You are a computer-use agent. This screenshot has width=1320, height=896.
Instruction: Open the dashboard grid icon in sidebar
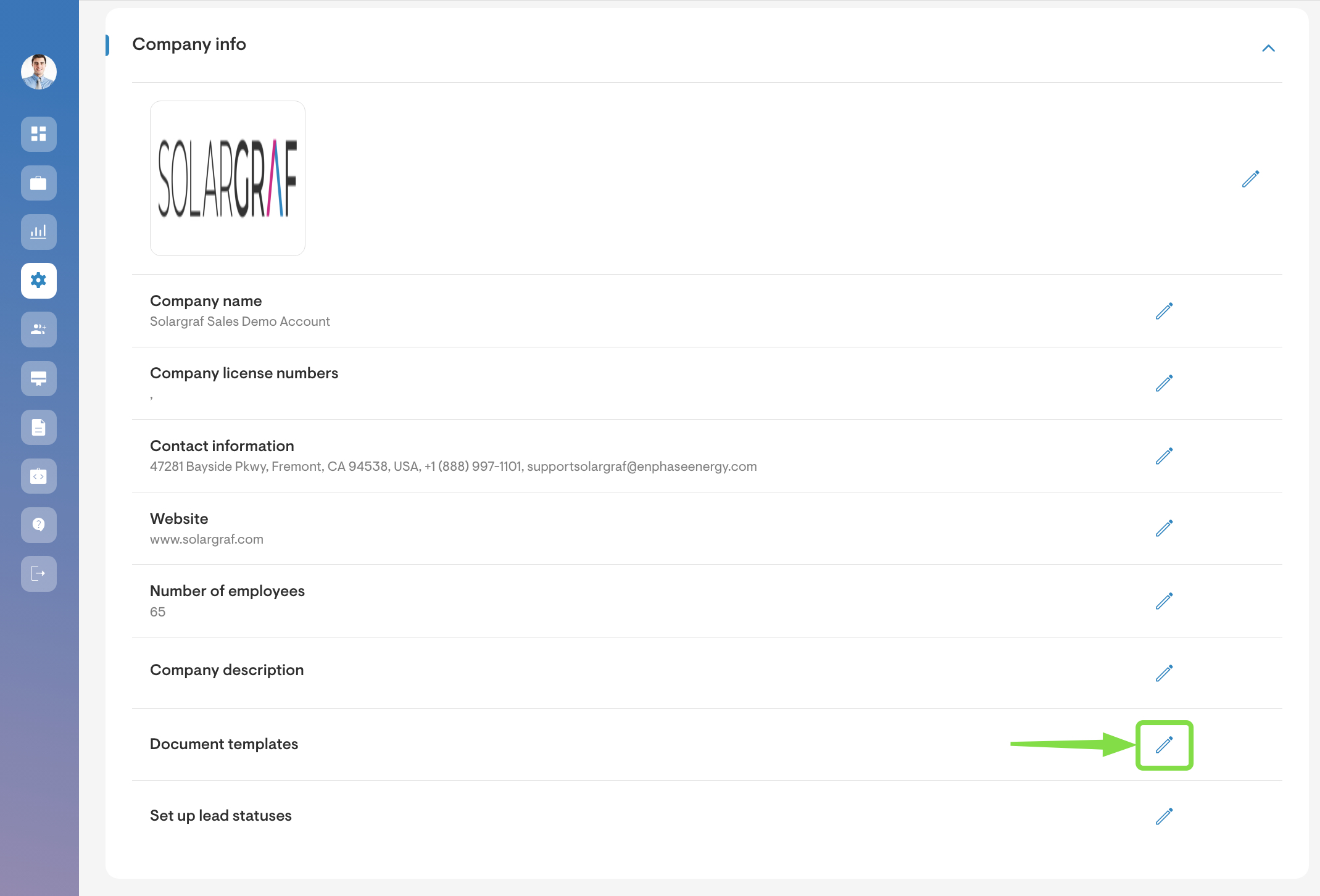click(x=39, y=134)
